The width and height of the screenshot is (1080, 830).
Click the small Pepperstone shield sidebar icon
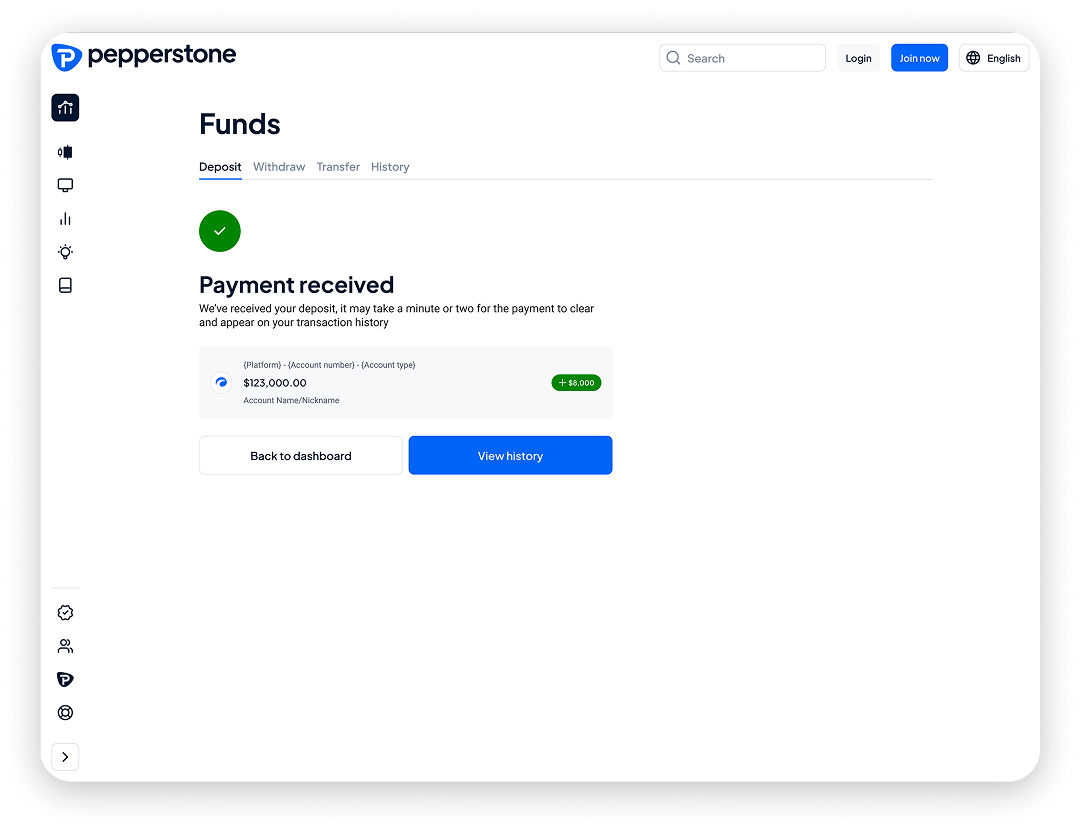[65, 679]
